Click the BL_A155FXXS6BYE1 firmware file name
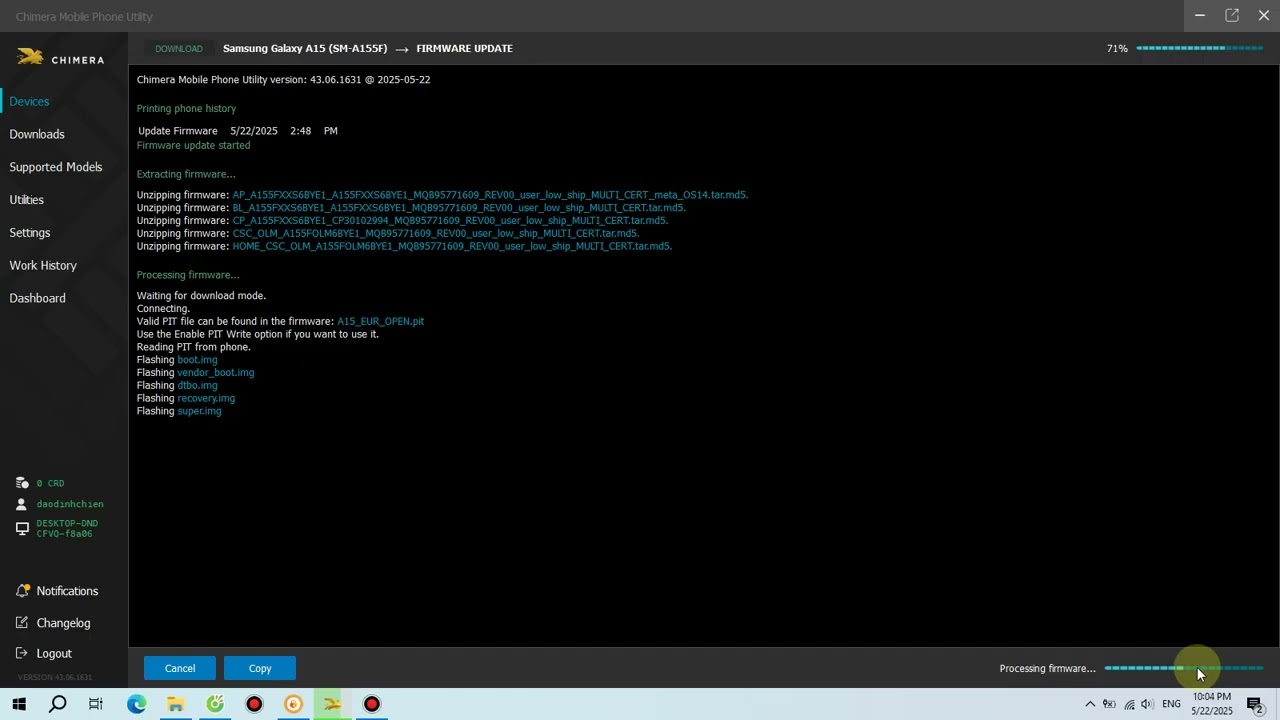This screenshot has width=1280, height=720. pyautogui.click(x=459, y=208)
